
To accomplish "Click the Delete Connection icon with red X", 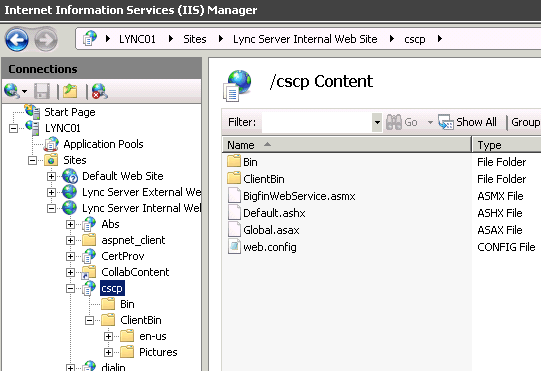I will 100,91.
